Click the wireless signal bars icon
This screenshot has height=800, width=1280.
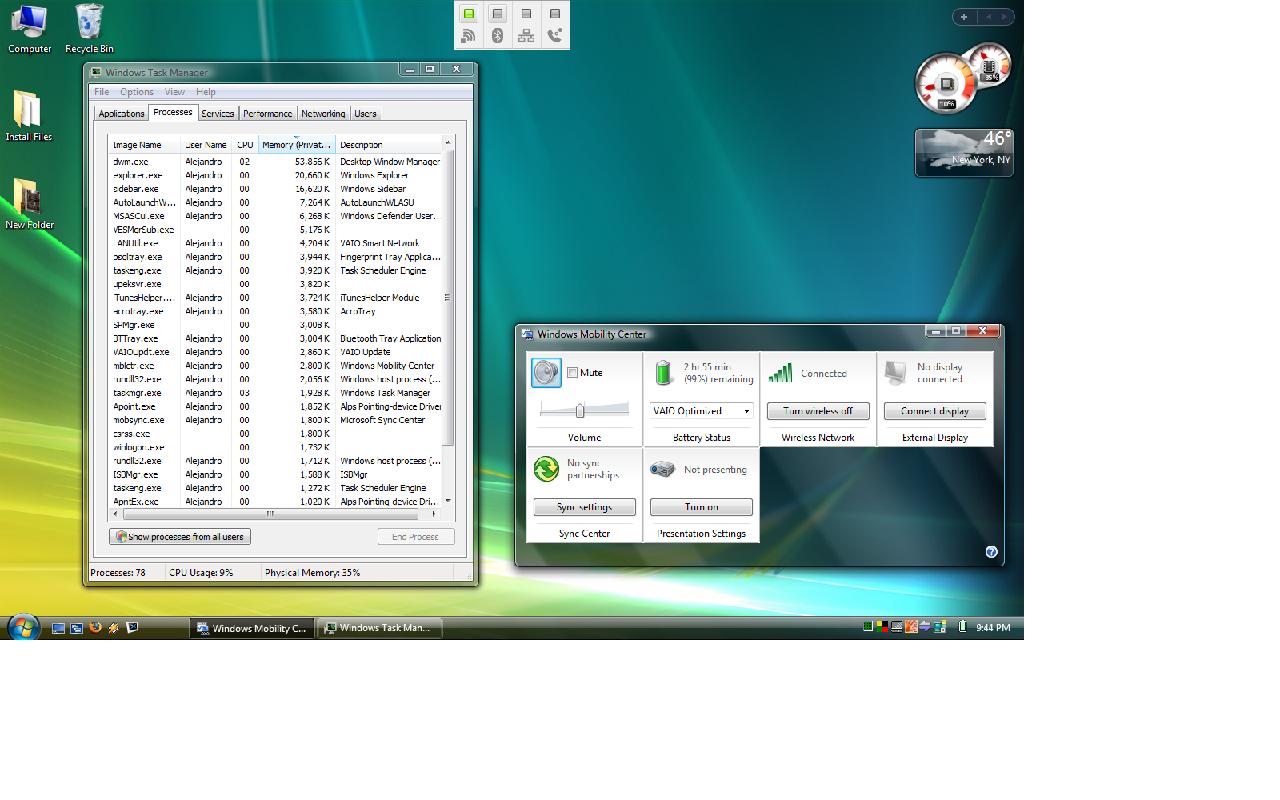coord(780,373)
